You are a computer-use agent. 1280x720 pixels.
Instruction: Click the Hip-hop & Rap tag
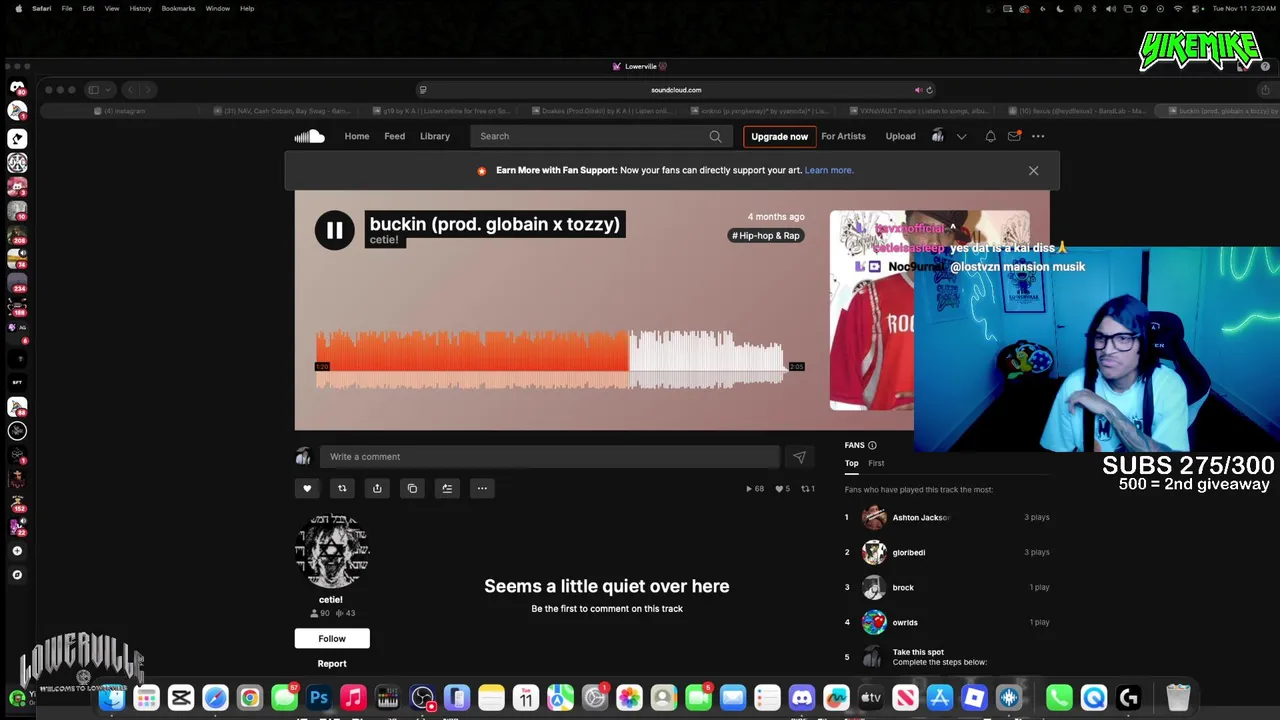[x=766, y=236]
